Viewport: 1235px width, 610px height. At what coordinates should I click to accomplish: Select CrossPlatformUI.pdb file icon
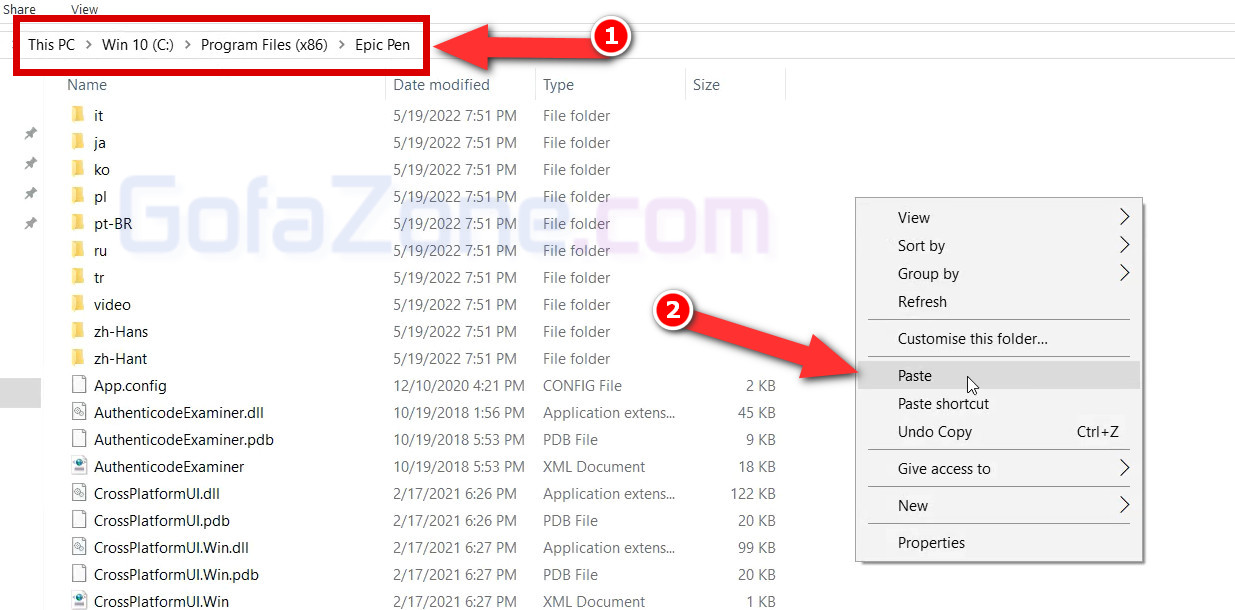(x=79, y=520)
